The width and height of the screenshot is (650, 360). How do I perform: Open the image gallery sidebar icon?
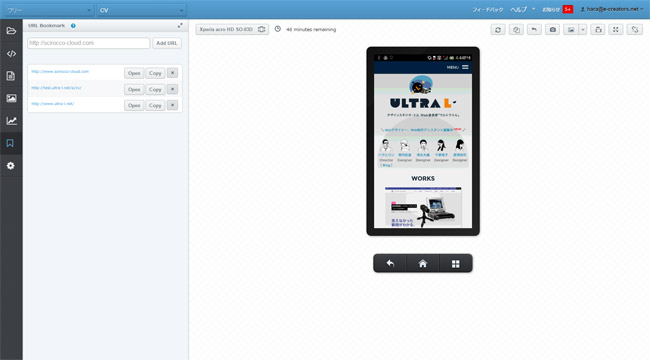pyautogui.click(x=11, y=98)
